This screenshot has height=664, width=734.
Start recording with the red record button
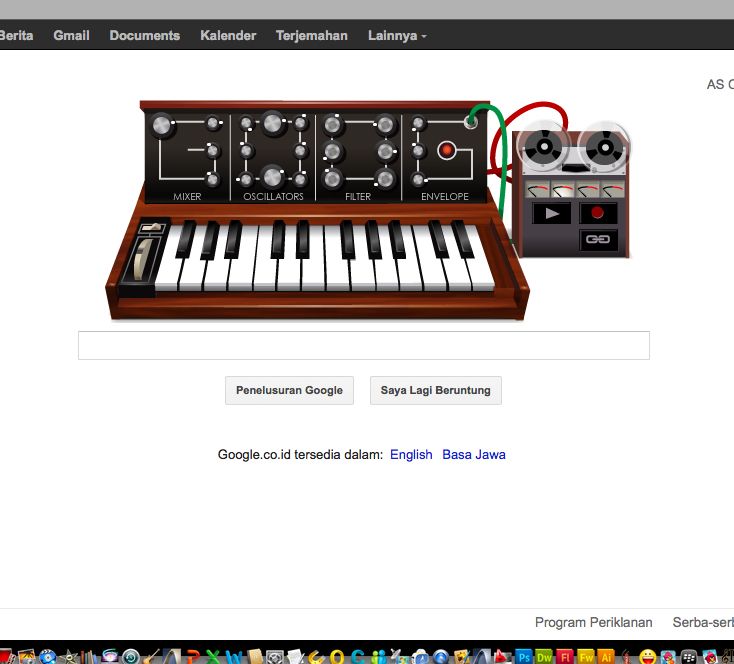[598, 213]
